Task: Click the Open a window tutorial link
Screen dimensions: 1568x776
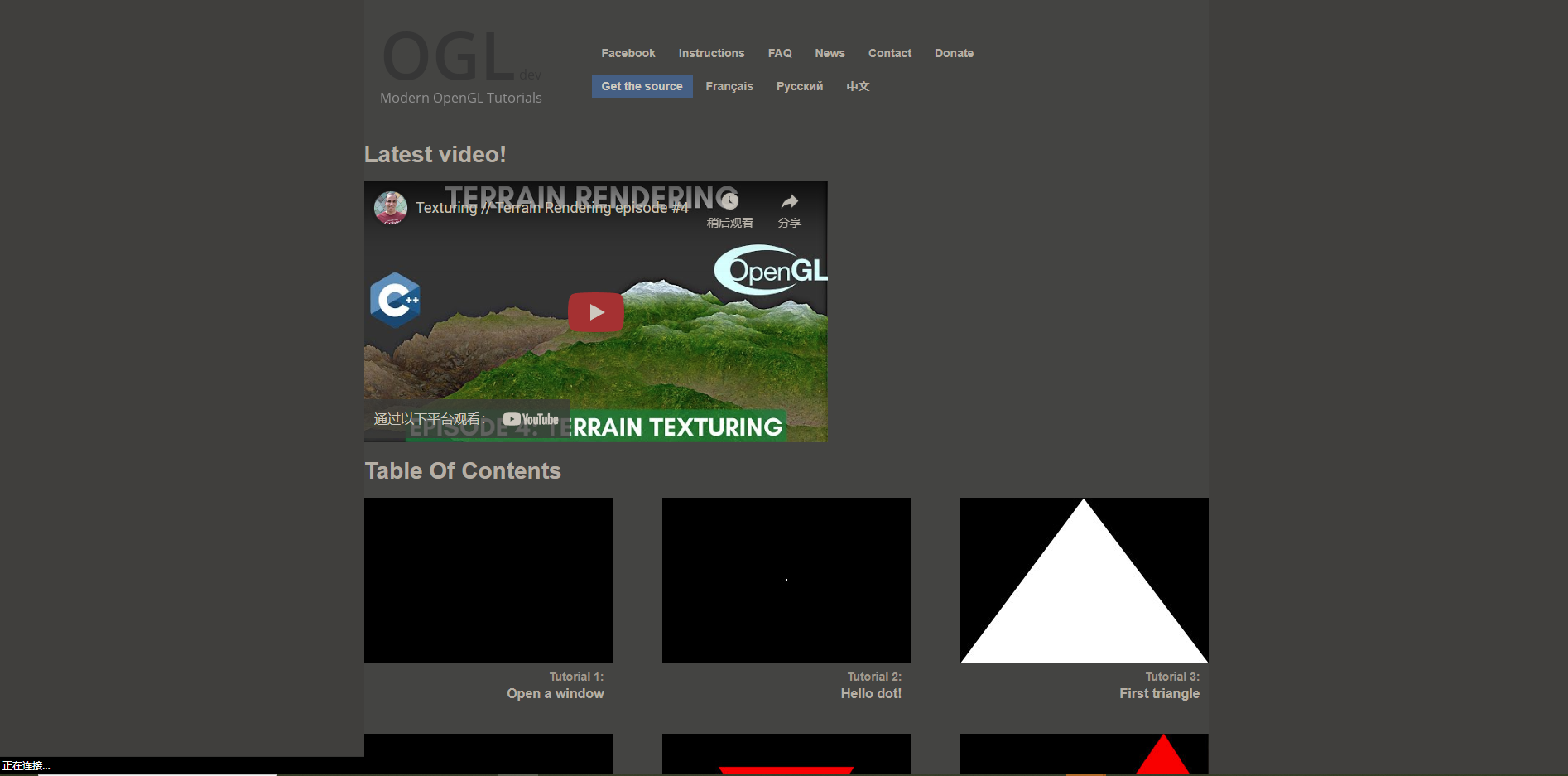Action: coord(556,694)
